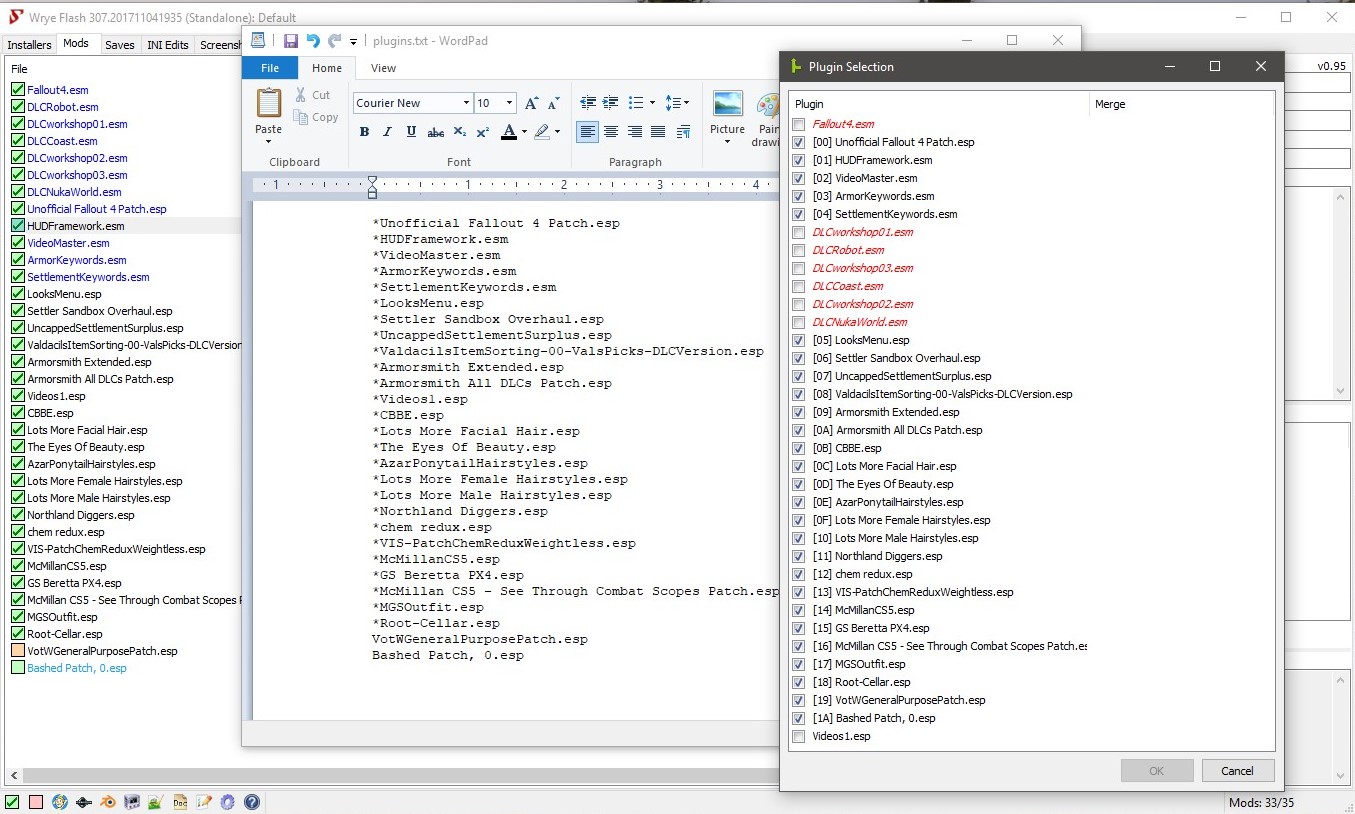
Task: Uncheck CBBE.esp in Wrye Flash Mods list
Action: 17,413
